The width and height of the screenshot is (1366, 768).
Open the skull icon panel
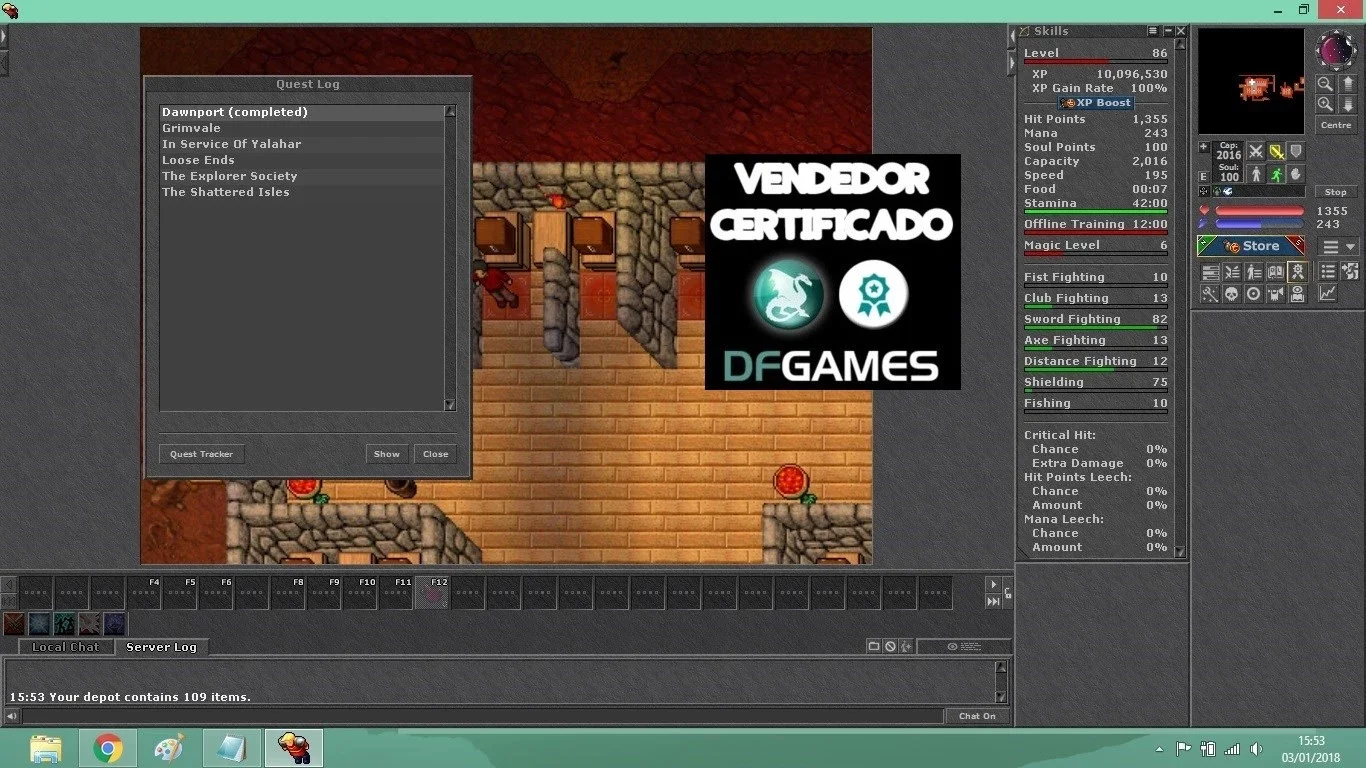[x=1231, y=293]
